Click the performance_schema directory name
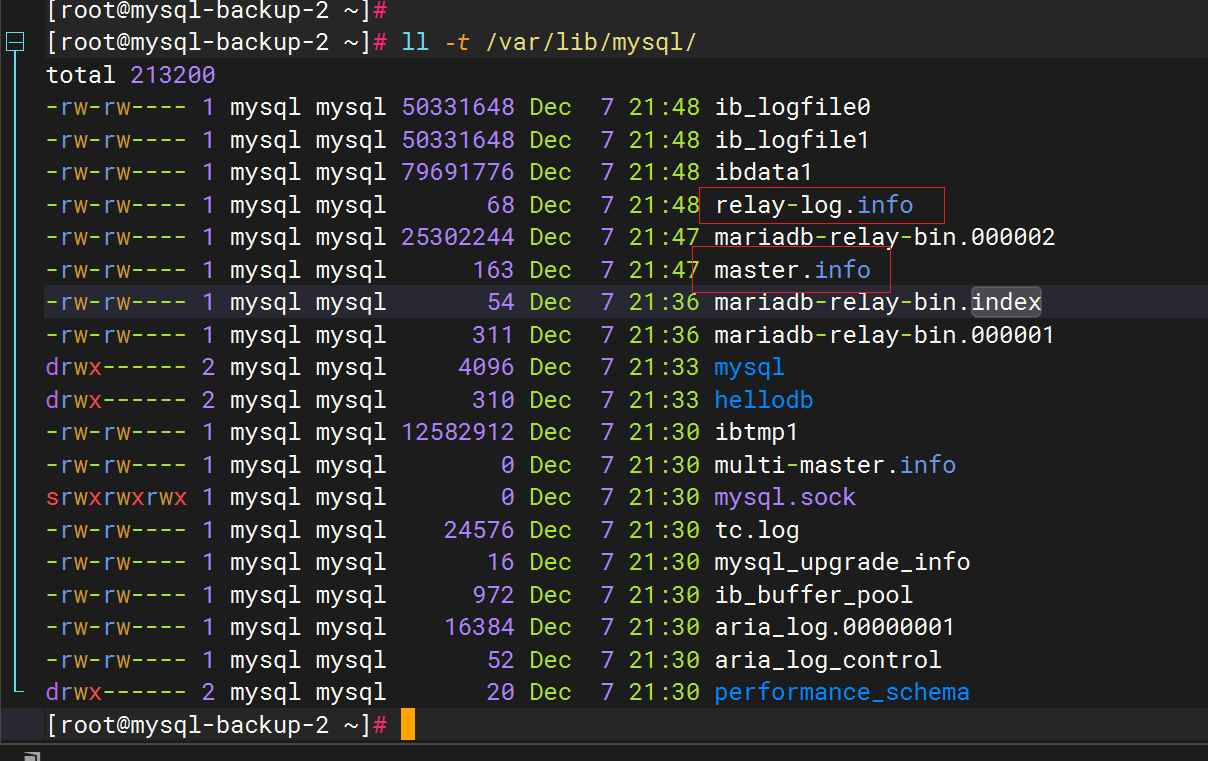The width and height of the screenshot is (1208, 761). [842, 692]
